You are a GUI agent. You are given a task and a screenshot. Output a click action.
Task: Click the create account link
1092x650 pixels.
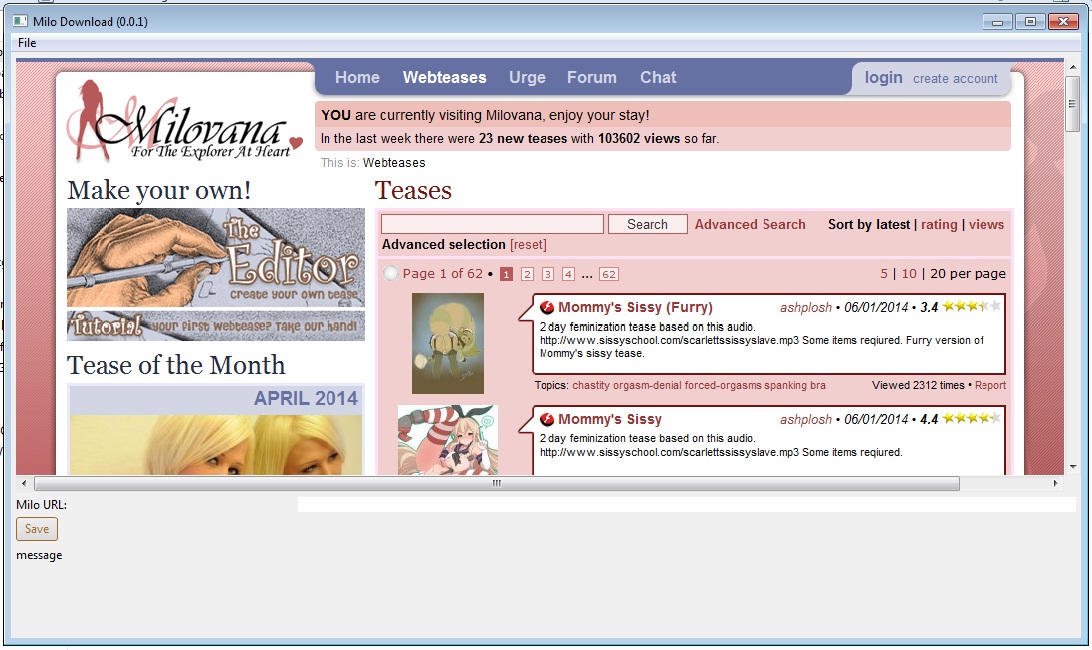click(955, 79)
